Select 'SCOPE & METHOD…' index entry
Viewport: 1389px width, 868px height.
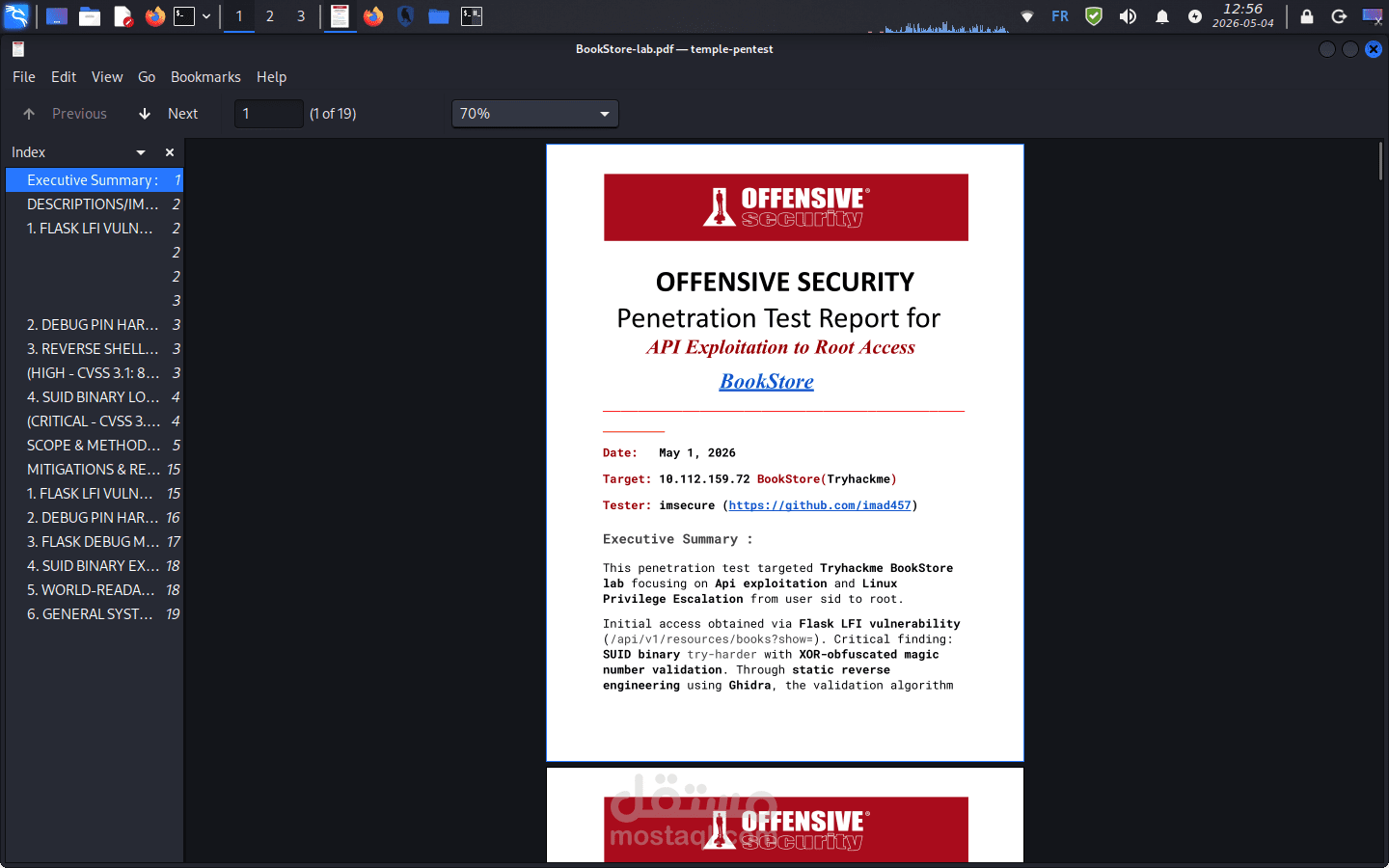coord(95,446)
